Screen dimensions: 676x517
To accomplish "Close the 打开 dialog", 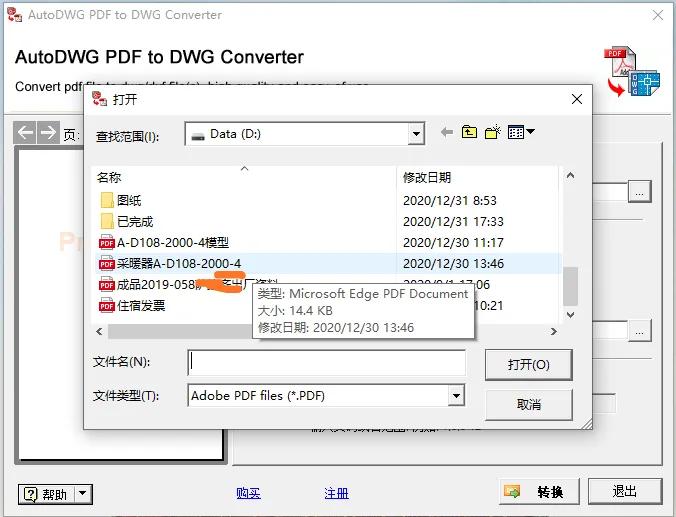I will 577,99.
